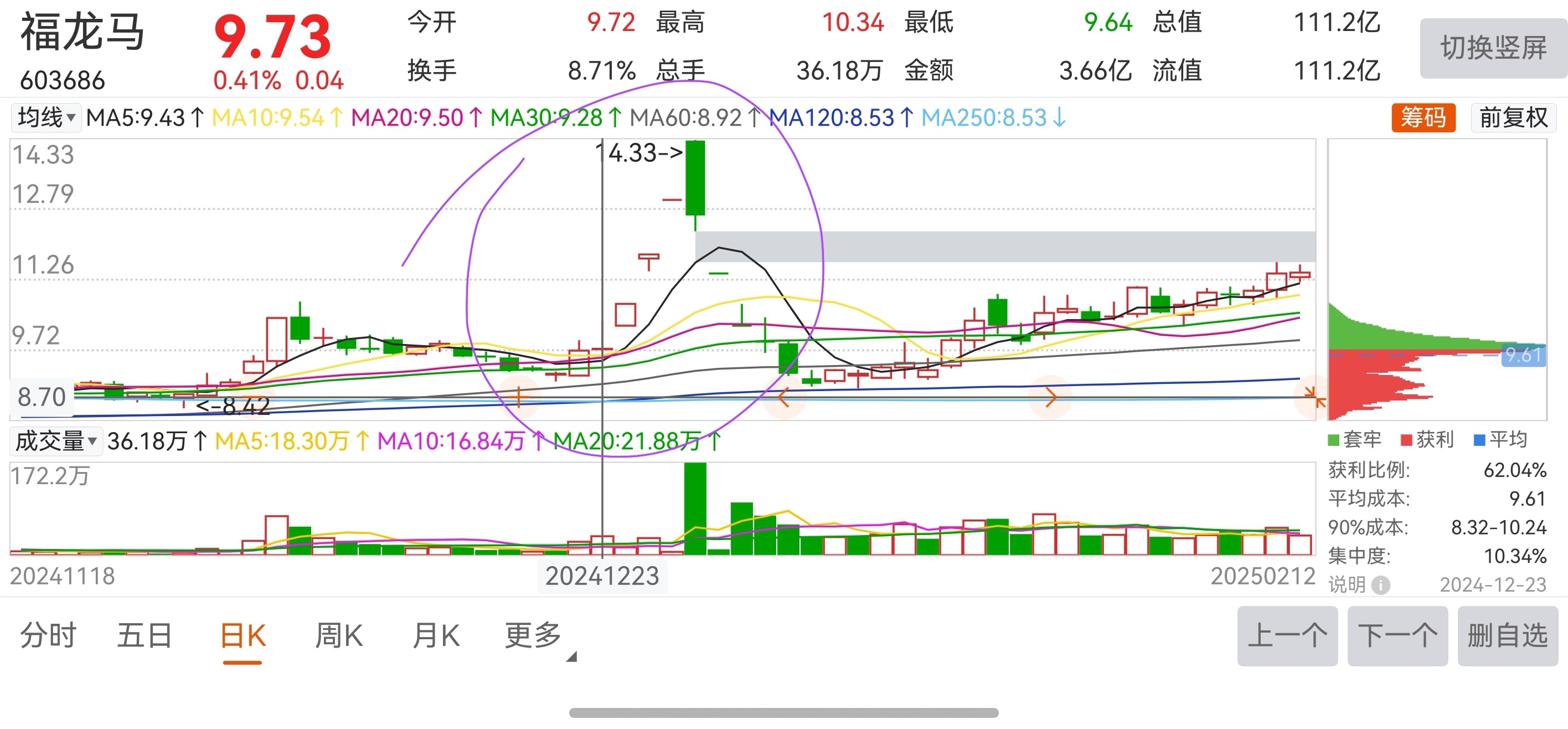1568x729 pixels.
Task: Click the 9.61 average cost marker
Action: tap(1523, 355)
